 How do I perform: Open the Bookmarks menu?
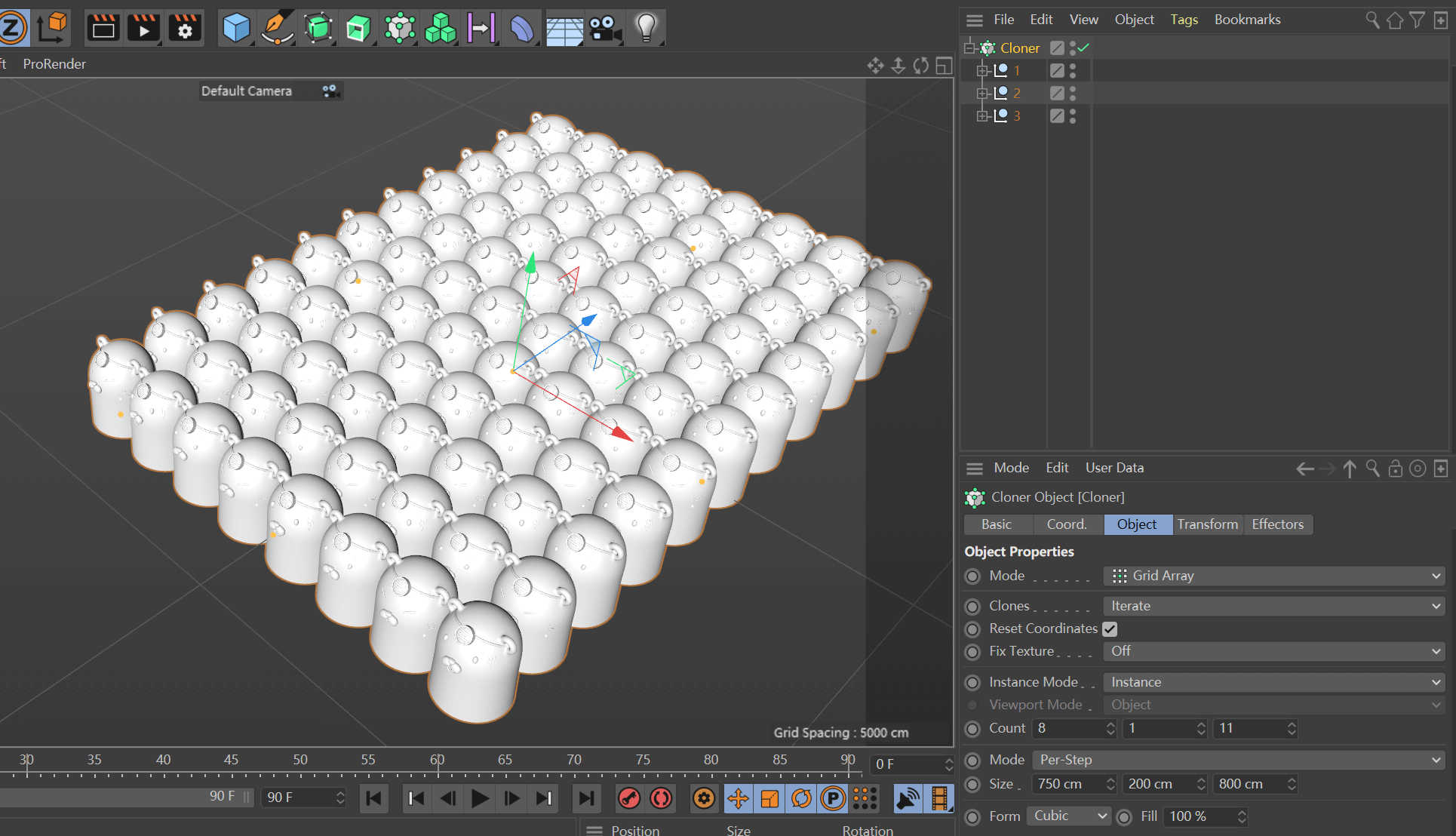1247,20
